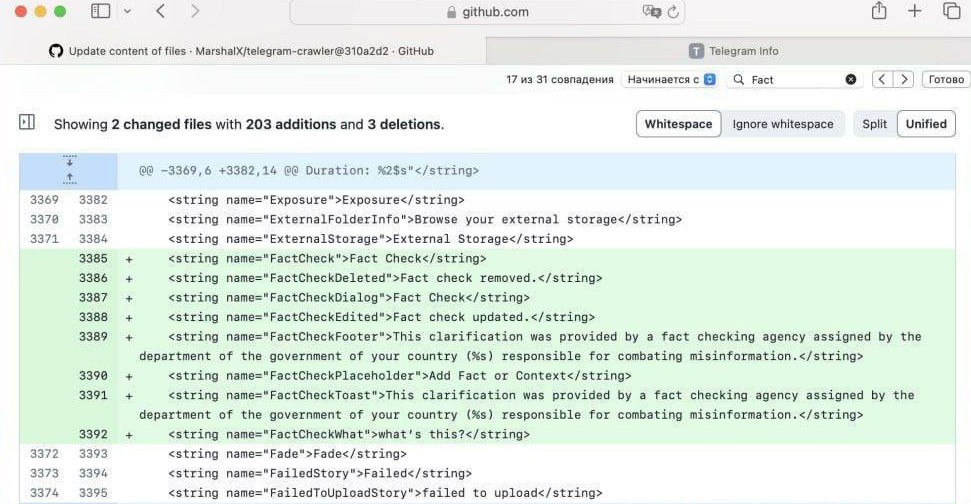The image size is (971, 504).
Task: Click the magnifier icon in find bar
Action: (738, 79)
